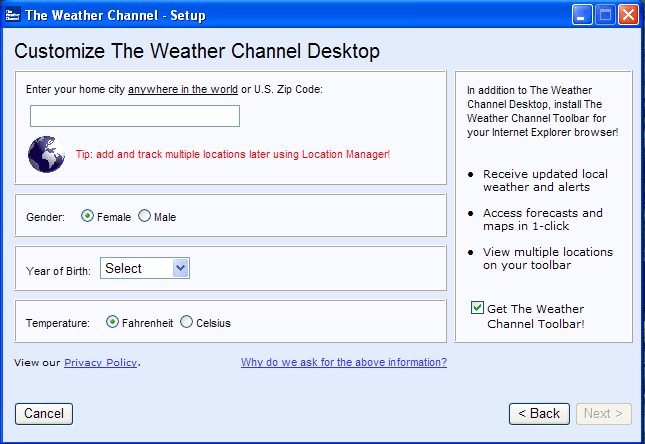Choose Fahrenheit temperature units

[112, 322]
